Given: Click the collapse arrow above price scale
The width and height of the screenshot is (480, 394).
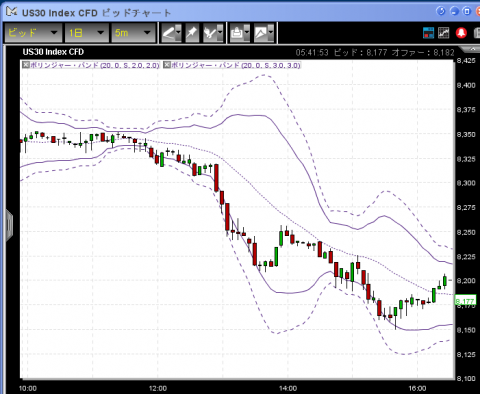Looking at the screenshot, I should [x=472, y=49].
